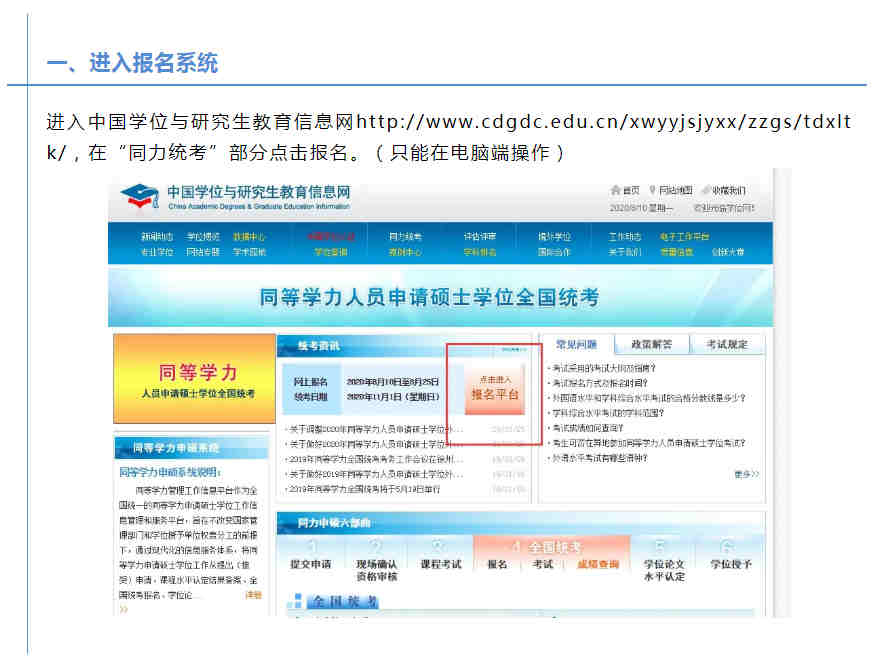Click 更多>> under the FAQ list

coord(746,474)
